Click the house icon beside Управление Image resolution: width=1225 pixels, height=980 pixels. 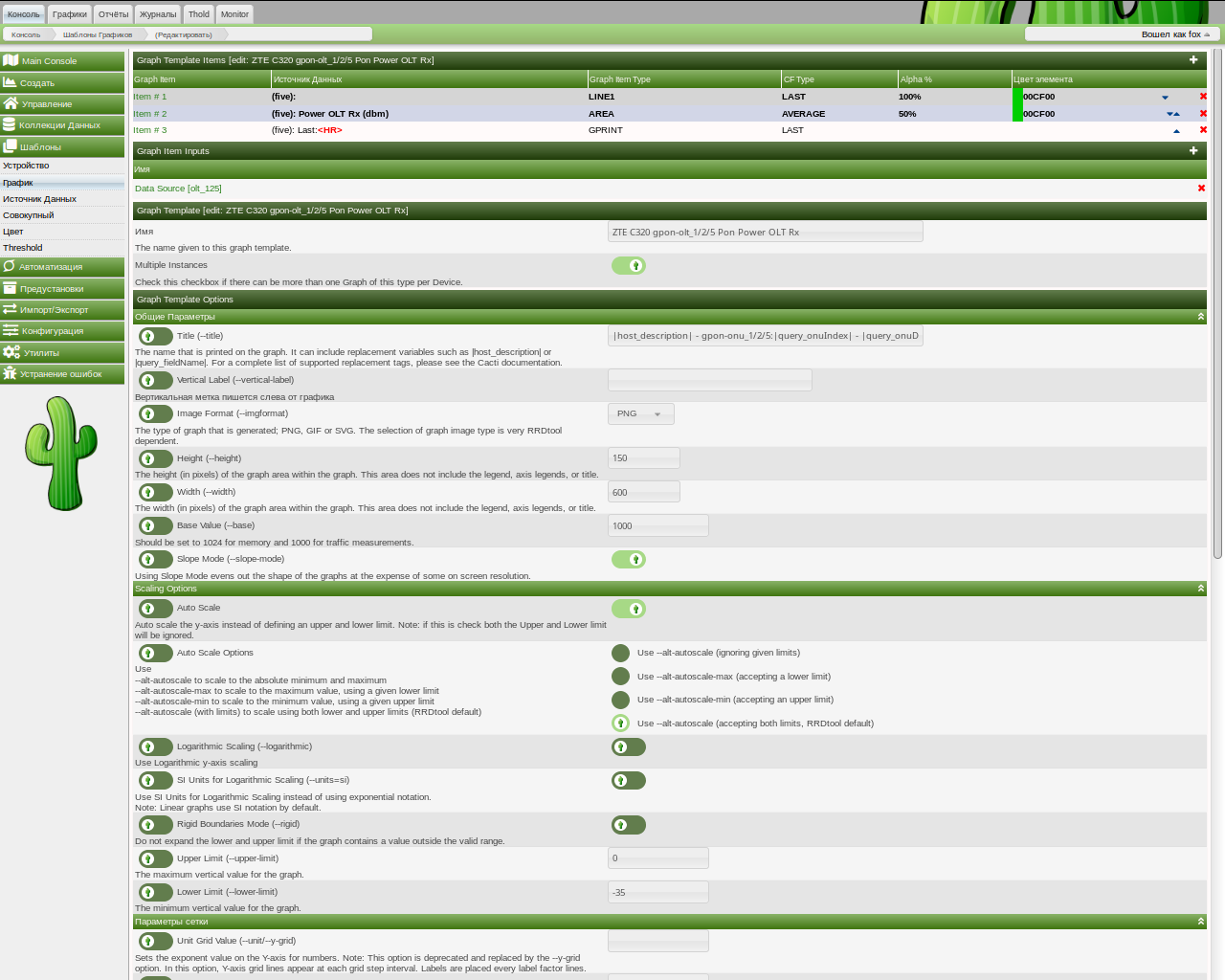pos(11,103)
